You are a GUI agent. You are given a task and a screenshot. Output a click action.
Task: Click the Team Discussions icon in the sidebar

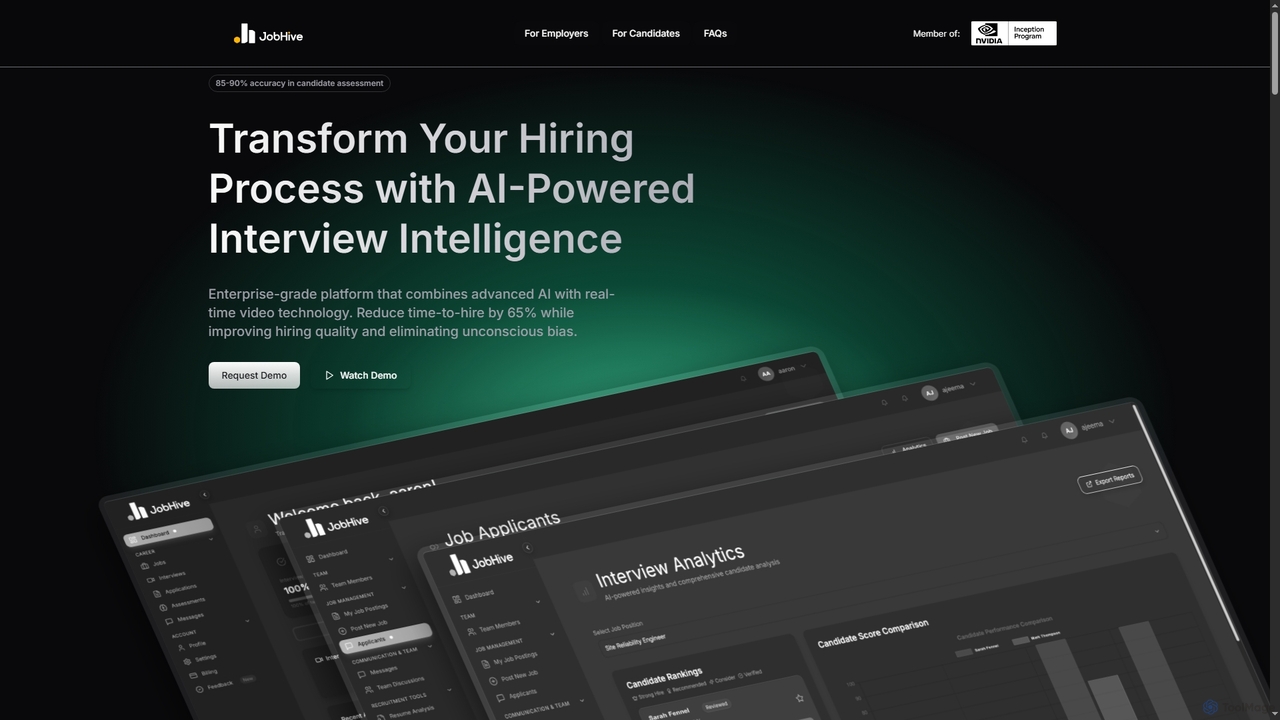coord(368,690)
